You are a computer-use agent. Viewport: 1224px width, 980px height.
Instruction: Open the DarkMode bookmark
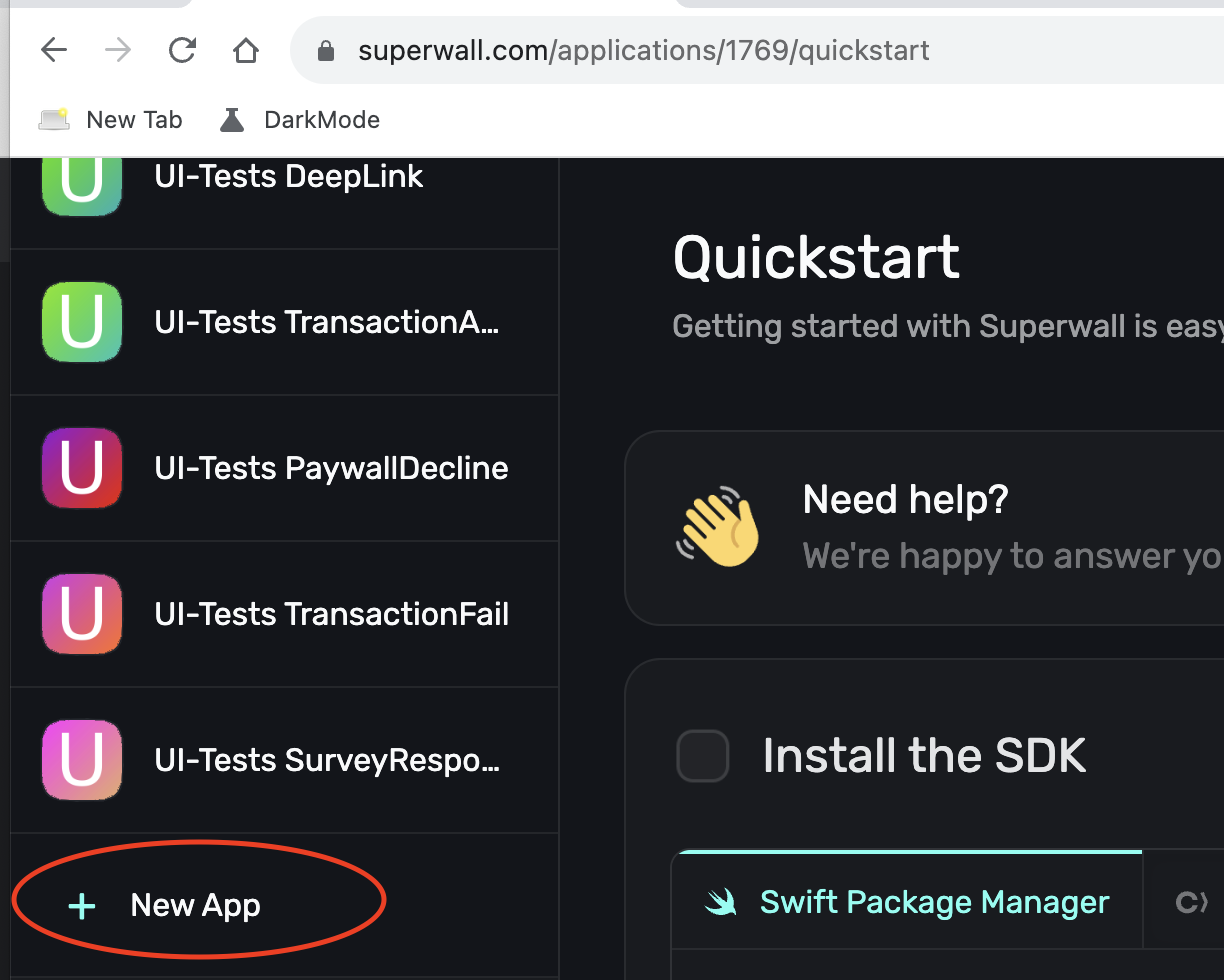(x=321, y=120)
